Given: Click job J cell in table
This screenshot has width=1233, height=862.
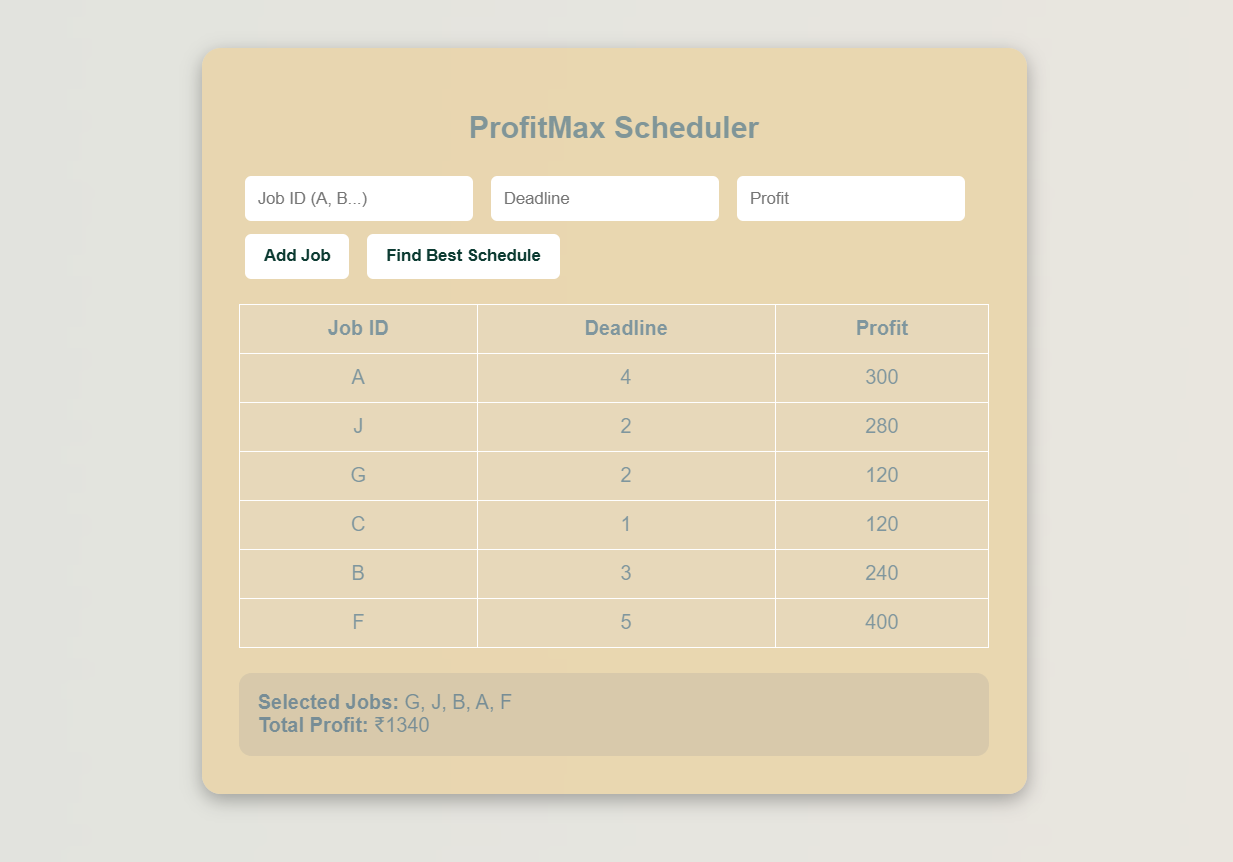Looking at the screenshot, I should tap(358, 426).
